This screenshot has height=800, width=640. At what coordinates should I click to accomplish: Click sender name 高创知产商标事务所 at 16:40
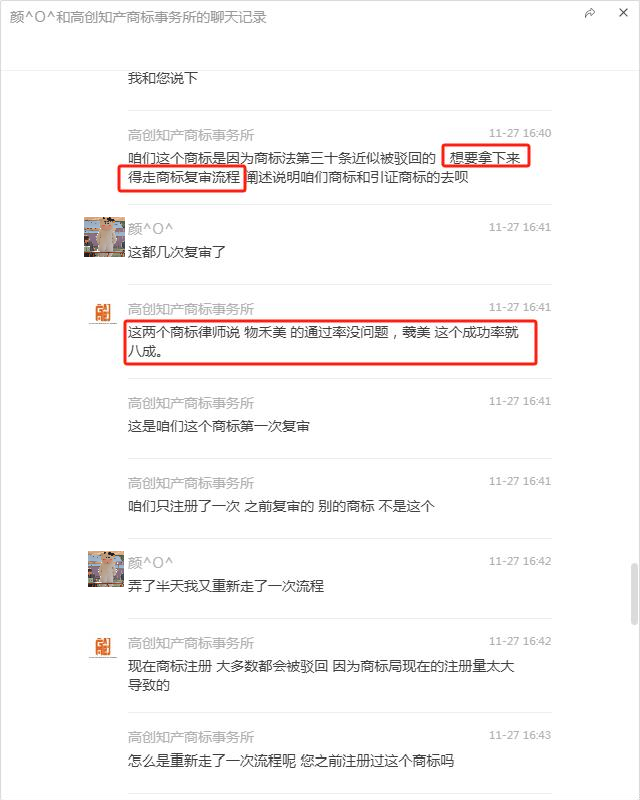point(191,135)
